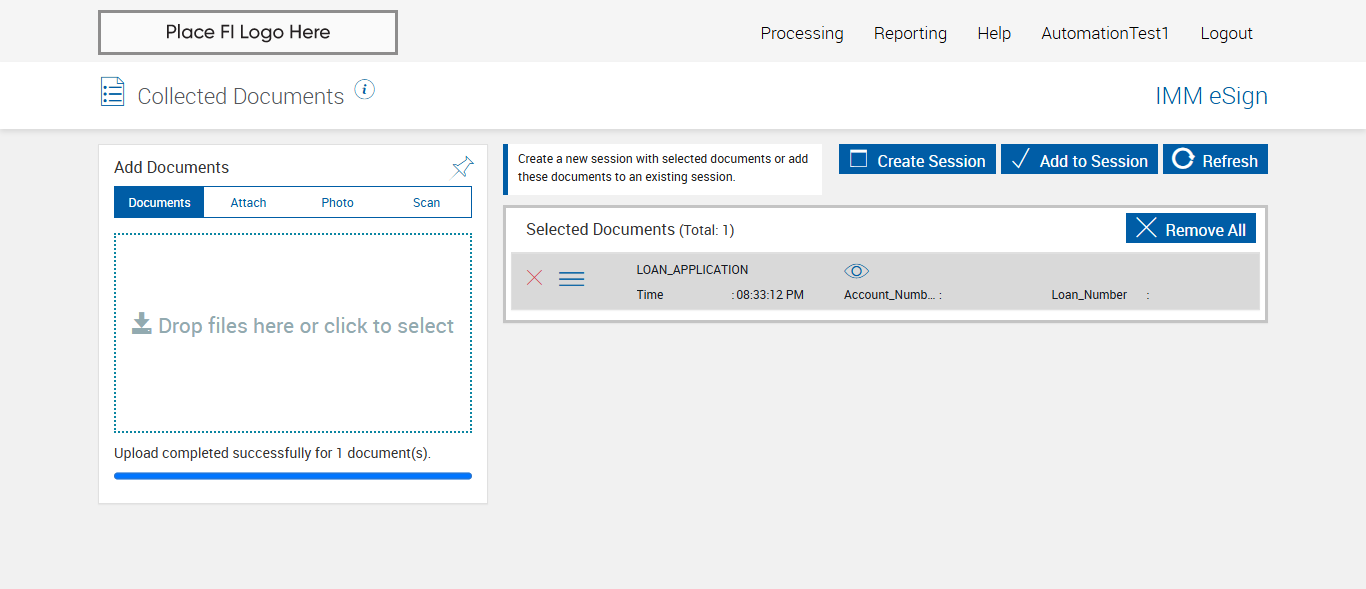
Task: Open the AutomationTest1 user menu
Action: [1105, 33]
